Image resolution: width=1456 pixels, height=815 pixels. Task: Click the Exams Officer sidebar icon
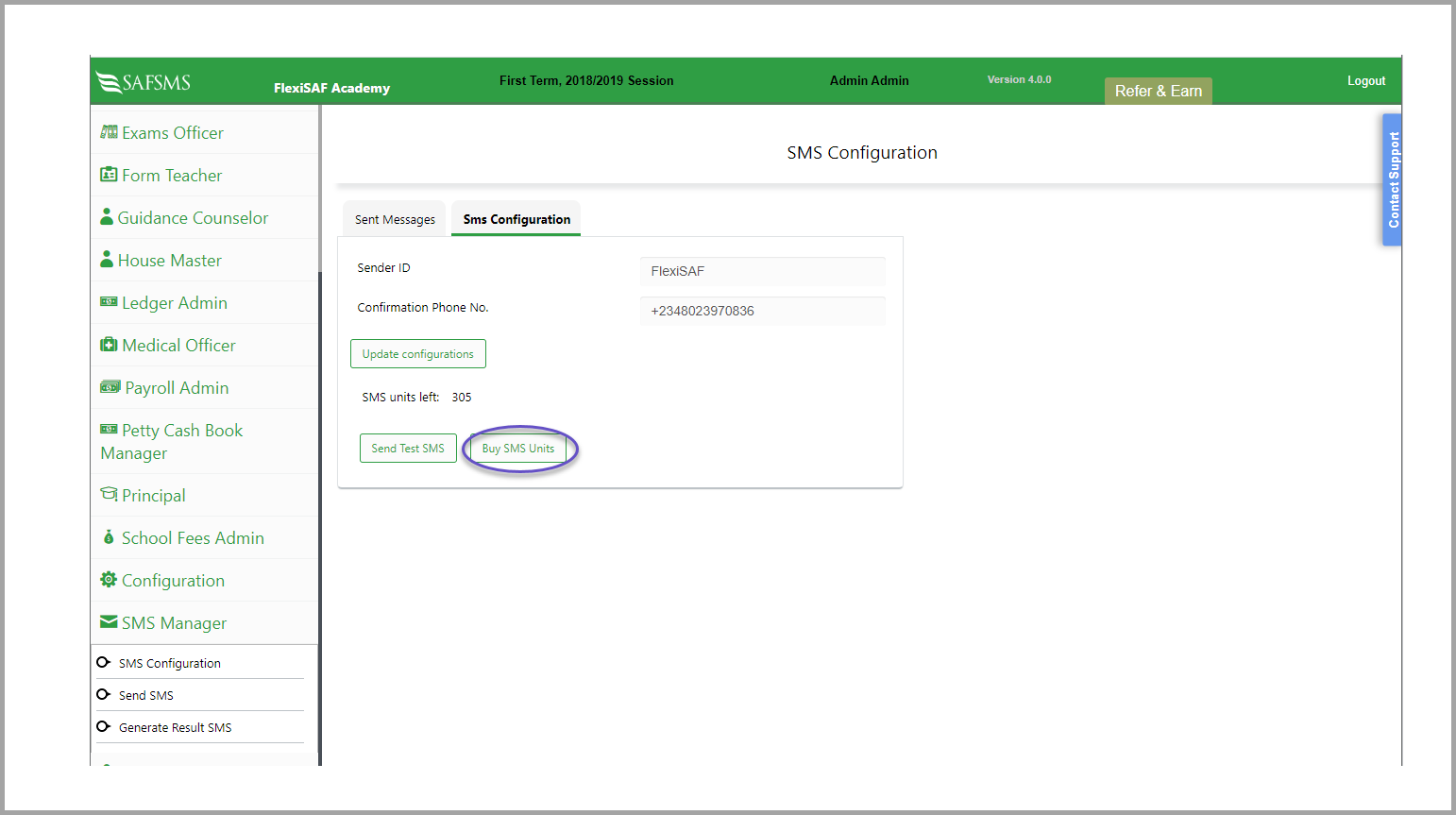pyautogui.click(x=109, y=132)
